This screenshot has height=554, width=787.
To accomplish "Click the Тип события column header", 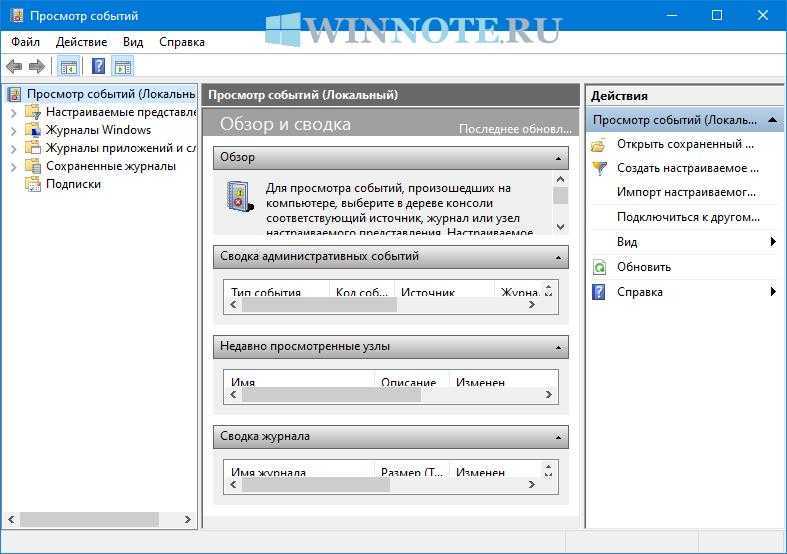I will (x=277, y=291).
